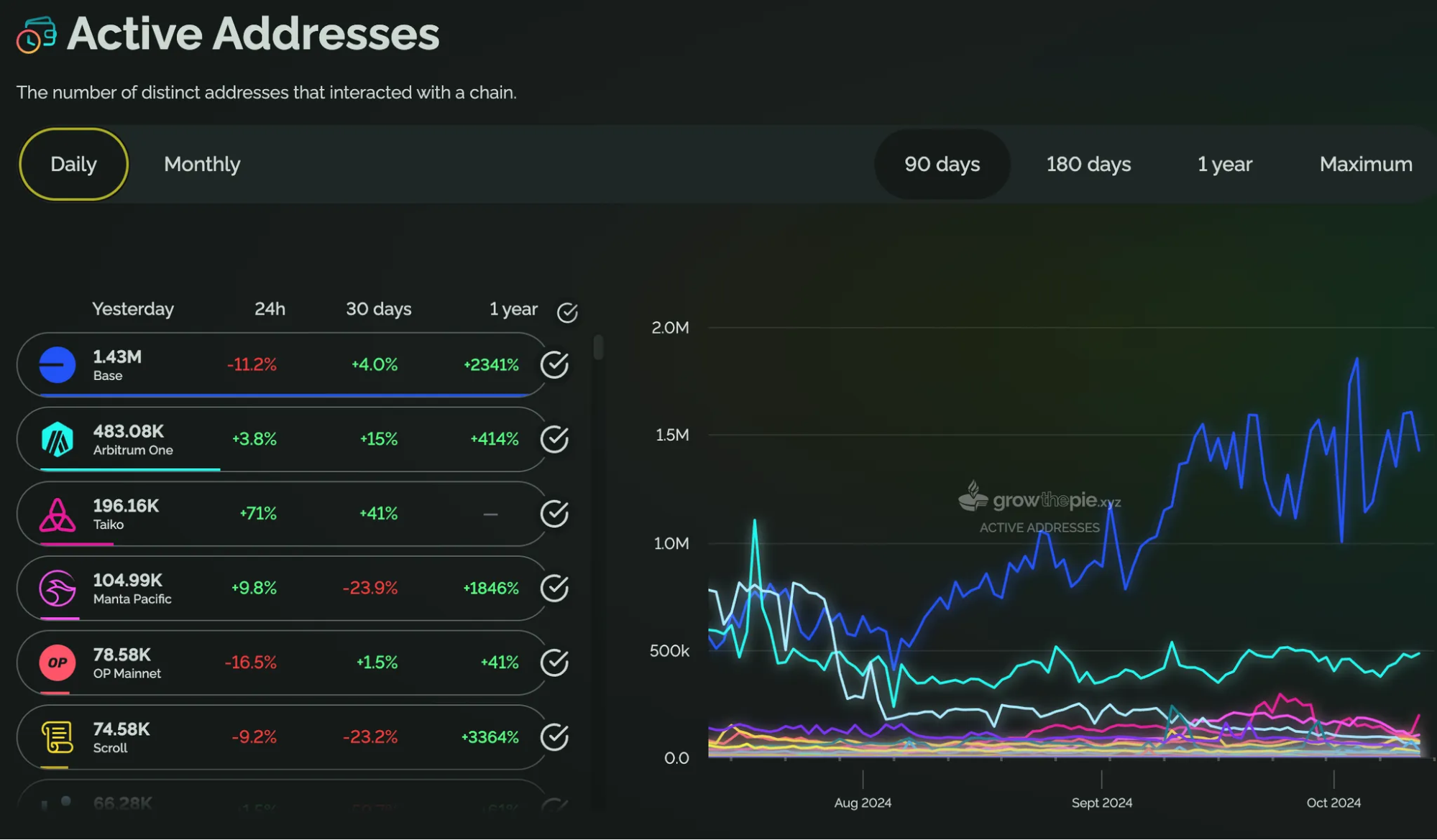
Task: Uncheck the Base chain checkmark
Action: pos(554,365)
